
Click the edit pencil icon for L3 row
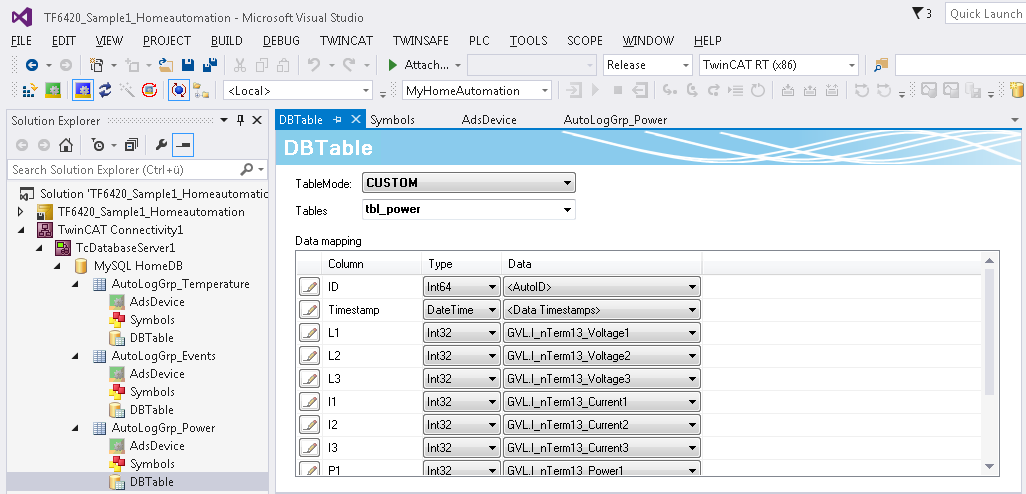pyautogui.click(x=309, y=378)
